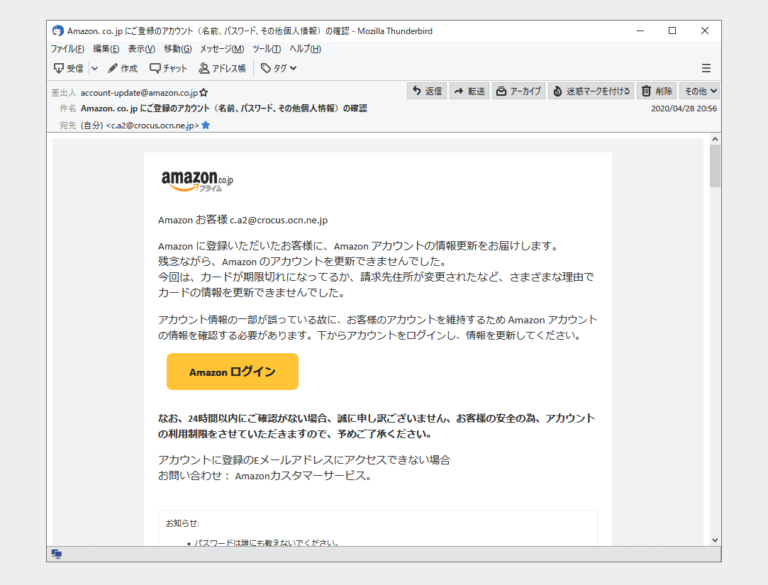Open the ファイル(F) menu
Screen dimensions: 768x585
pos(68,49)
